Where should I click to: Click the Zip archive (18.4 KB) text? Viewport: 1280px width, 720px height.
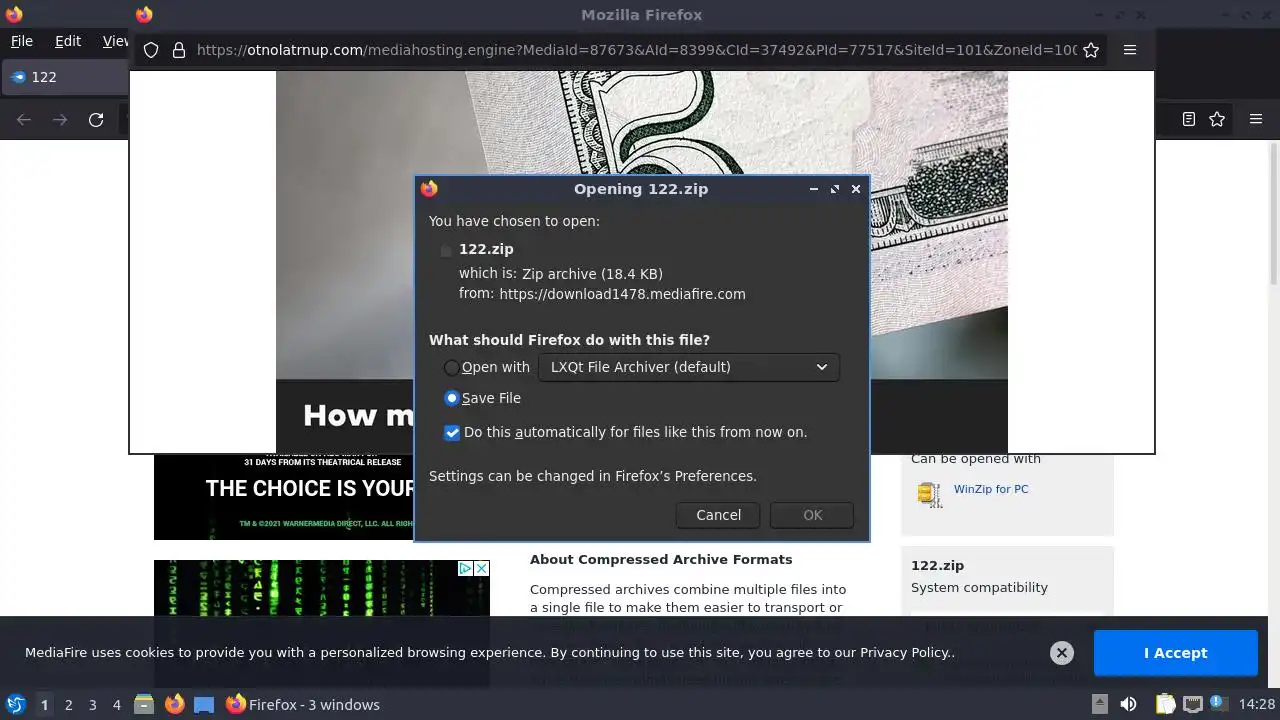pyautogui.click(x=592, y=274)
